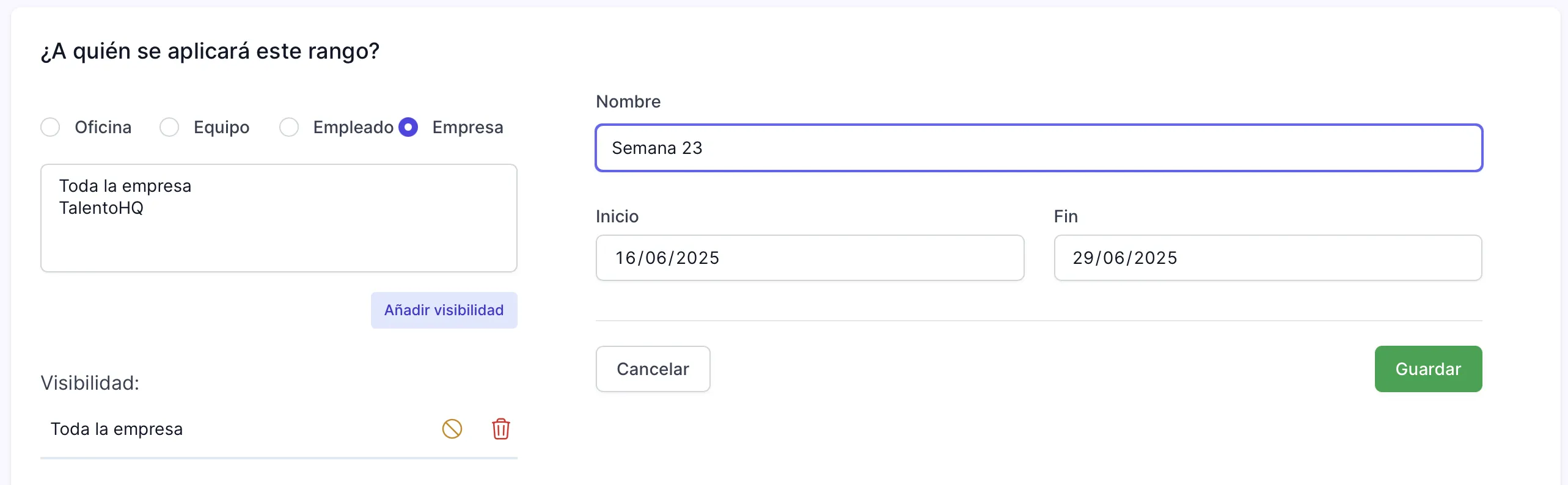Click the block icon next to Toda la empresa

pos(452,429)
